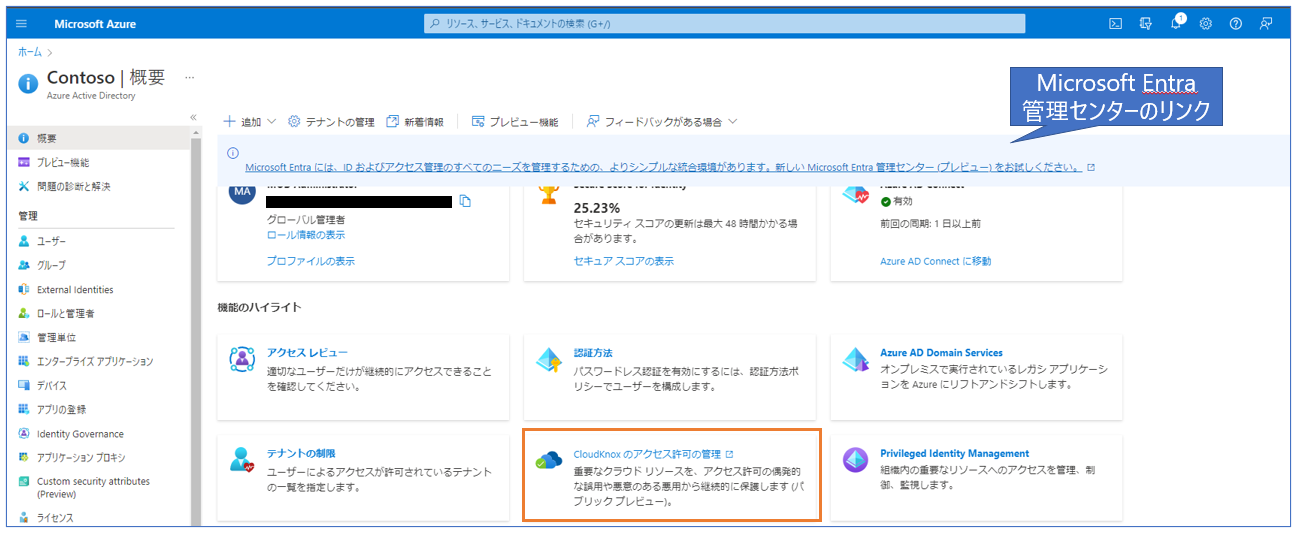Screen dimensions: 1300x533
Task: Collapse the left sidebar with double chevron
Action: click(194, 117)
